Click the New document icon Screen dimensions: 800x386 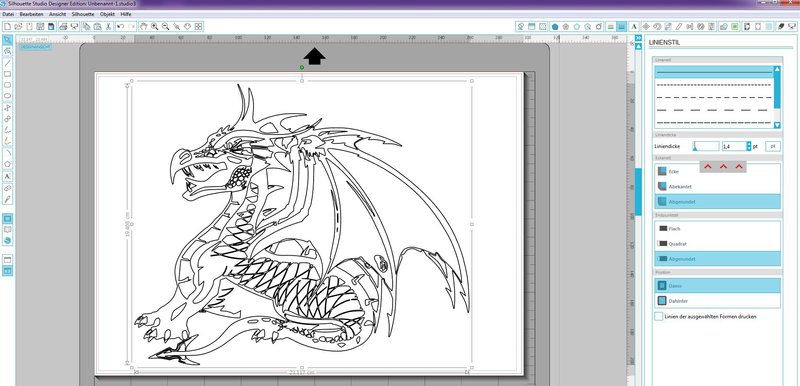7,26
